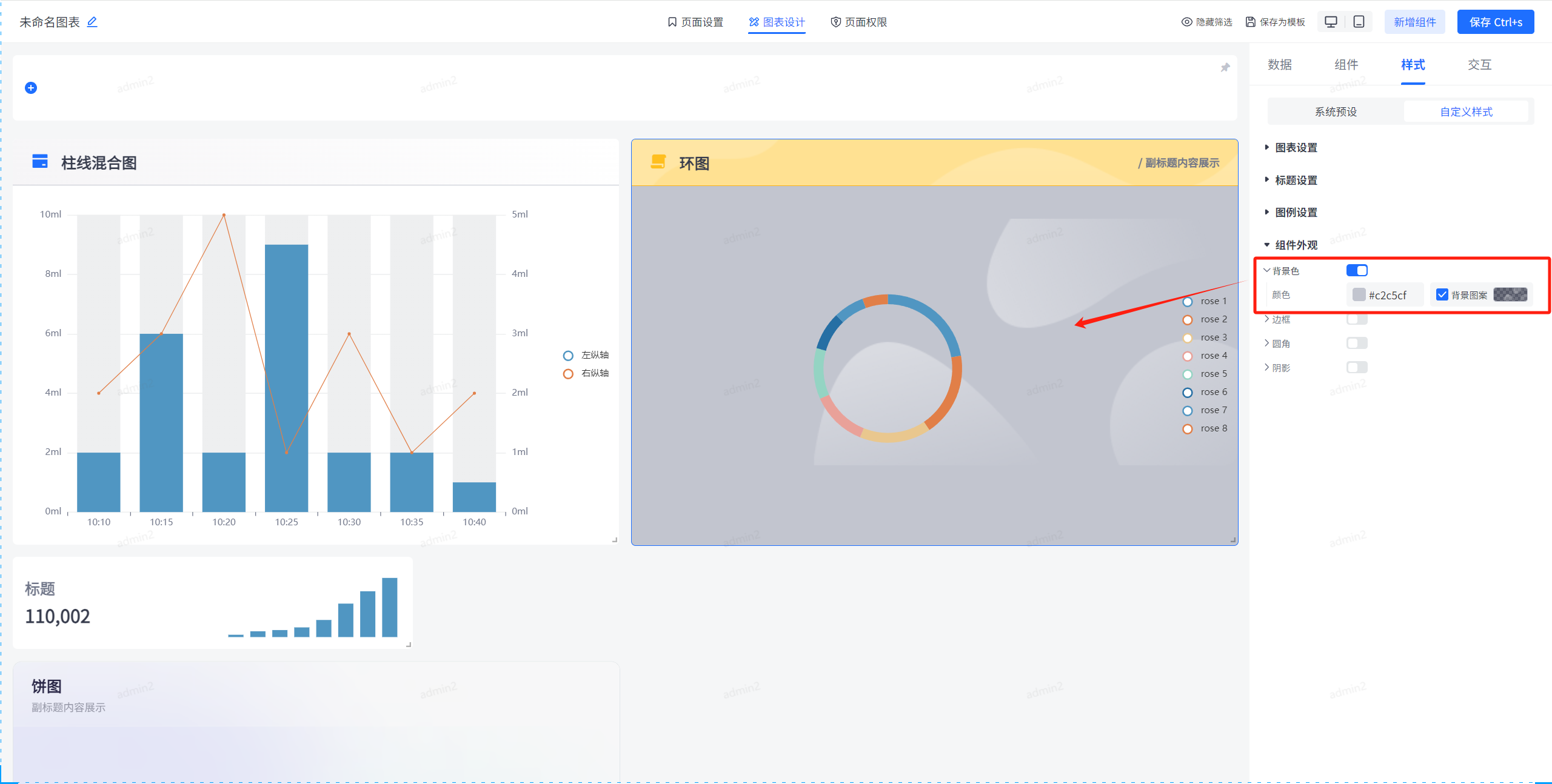Uncheck the 背景图案 checkbox
Viewport: 1552px width, 784px height.
pyautogui.click(x=1442, y=294)
